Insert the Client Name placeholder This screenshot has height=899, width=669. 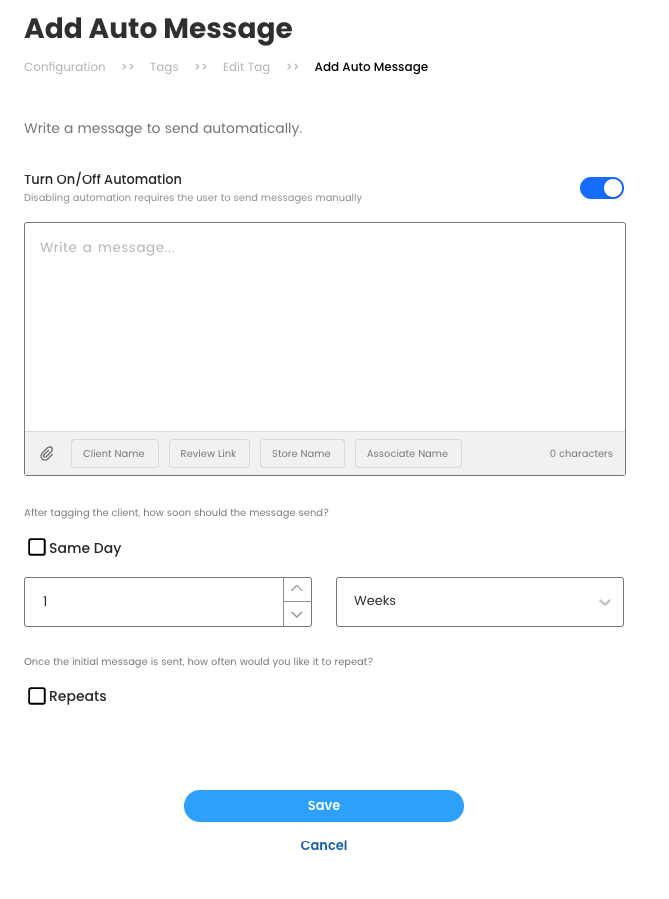pyautogui.click(x=114, y=454)
